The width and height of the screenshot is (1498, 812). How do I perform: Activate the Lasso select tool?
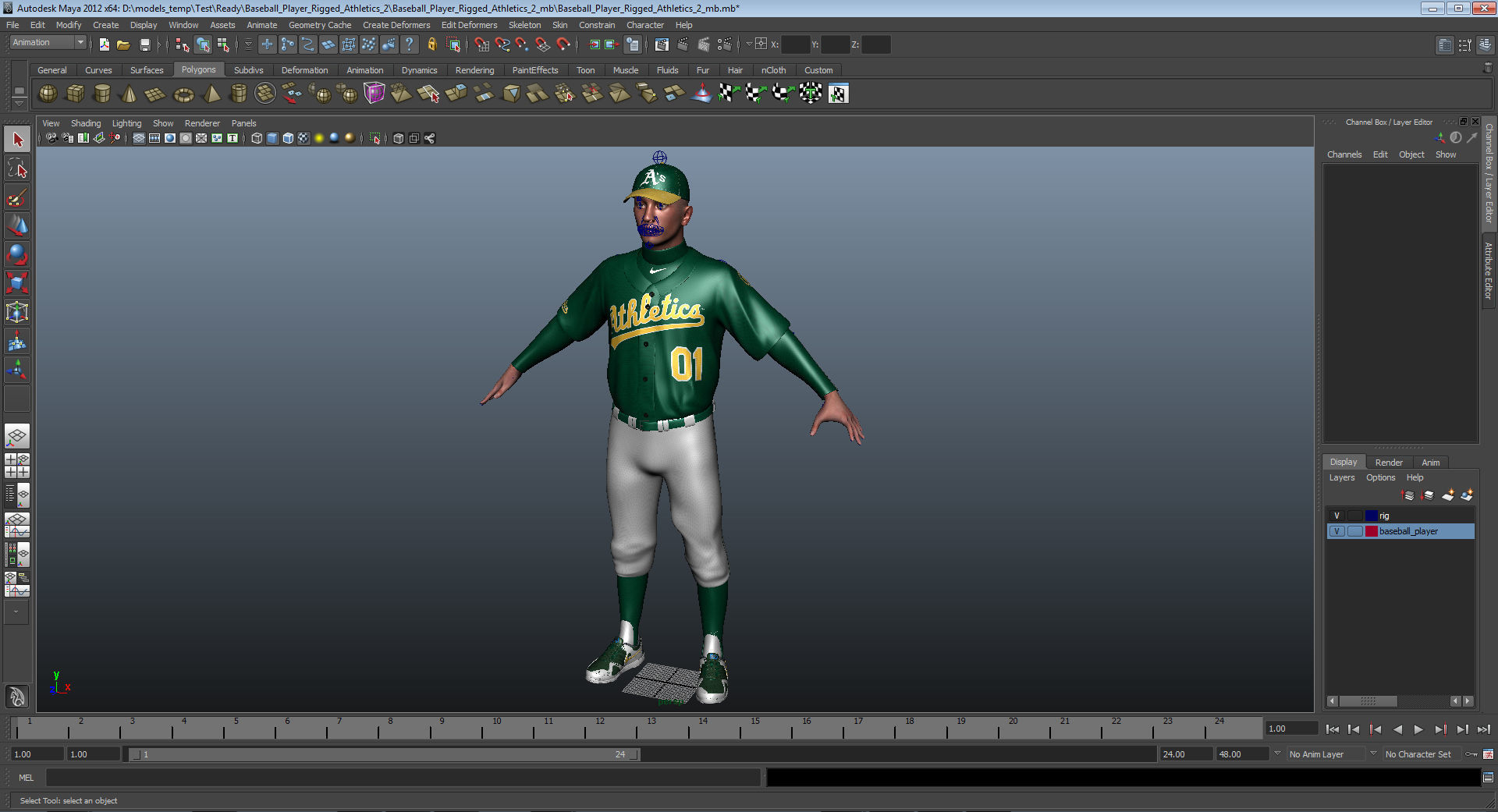tap(17, 168)
